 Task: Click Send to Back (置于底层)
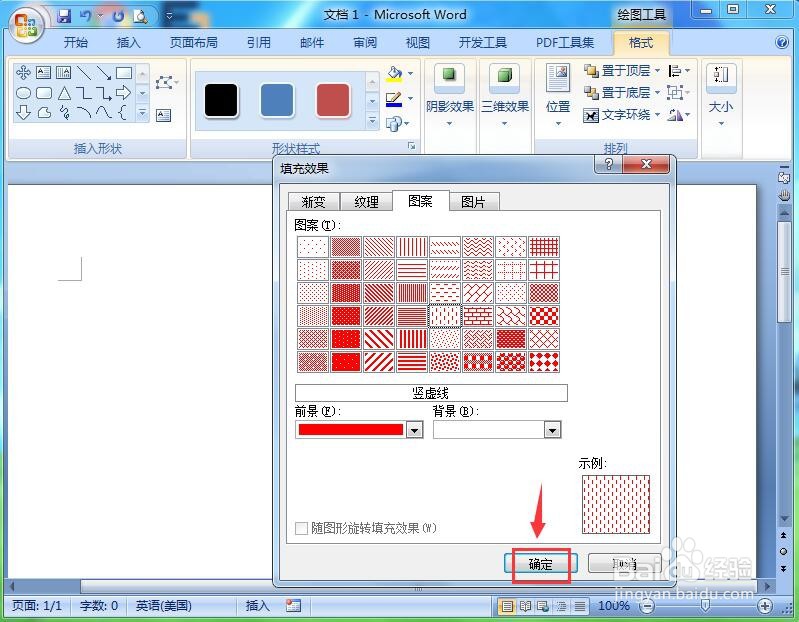(x=622, y=92)
